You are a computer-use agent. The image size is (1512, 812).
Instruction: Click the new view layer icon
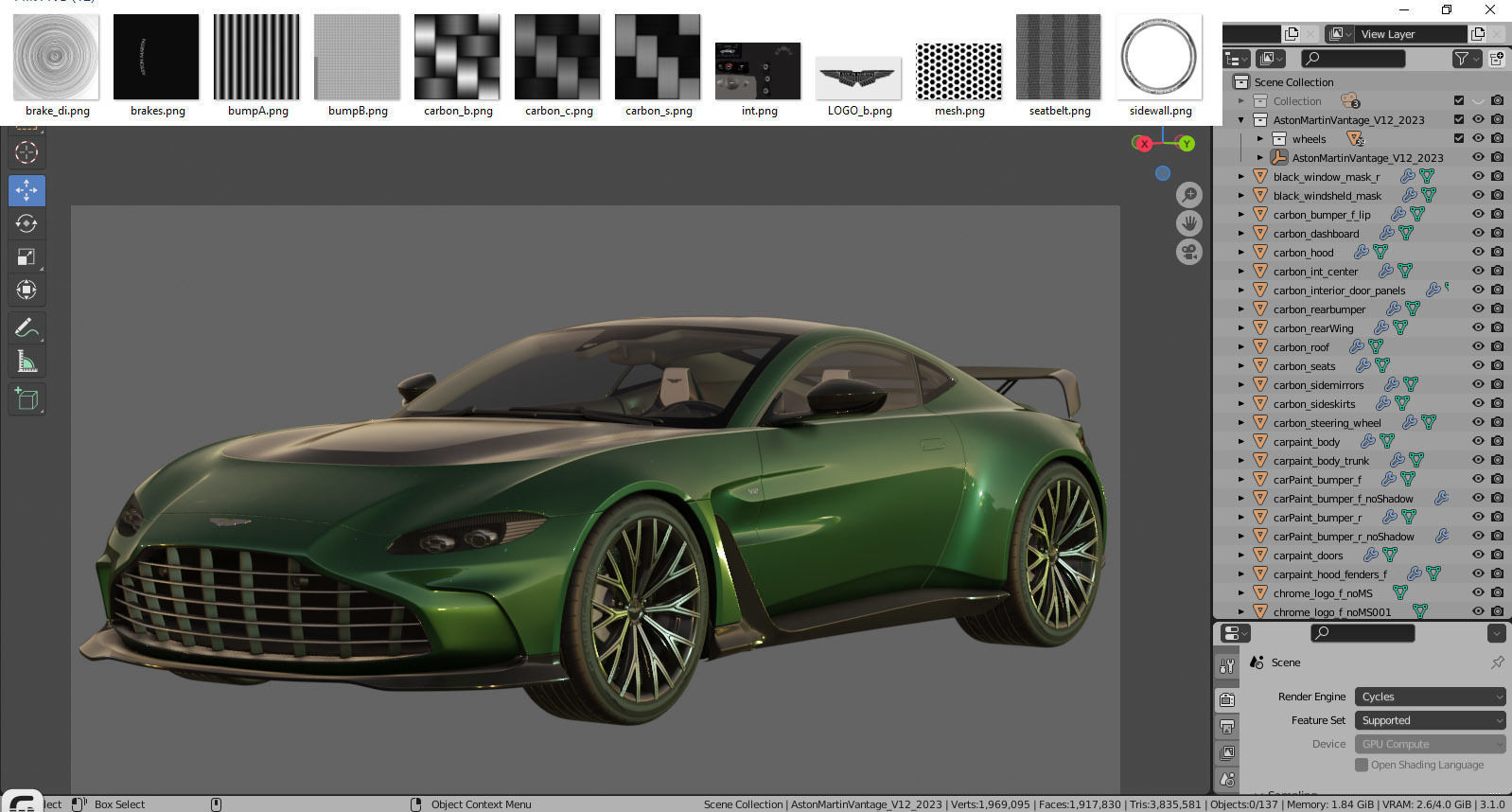coord(1478,34)
